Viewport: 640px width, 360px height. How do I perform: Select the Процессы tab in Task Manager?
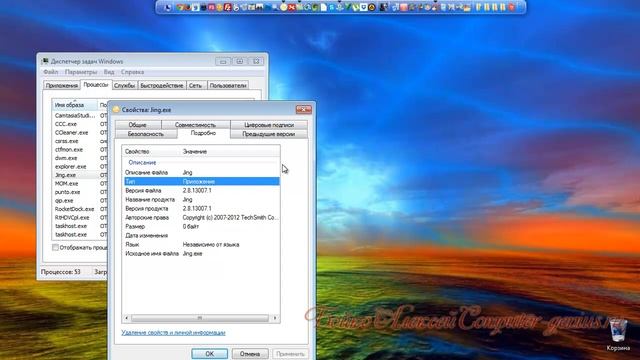[x=96, y=84]
